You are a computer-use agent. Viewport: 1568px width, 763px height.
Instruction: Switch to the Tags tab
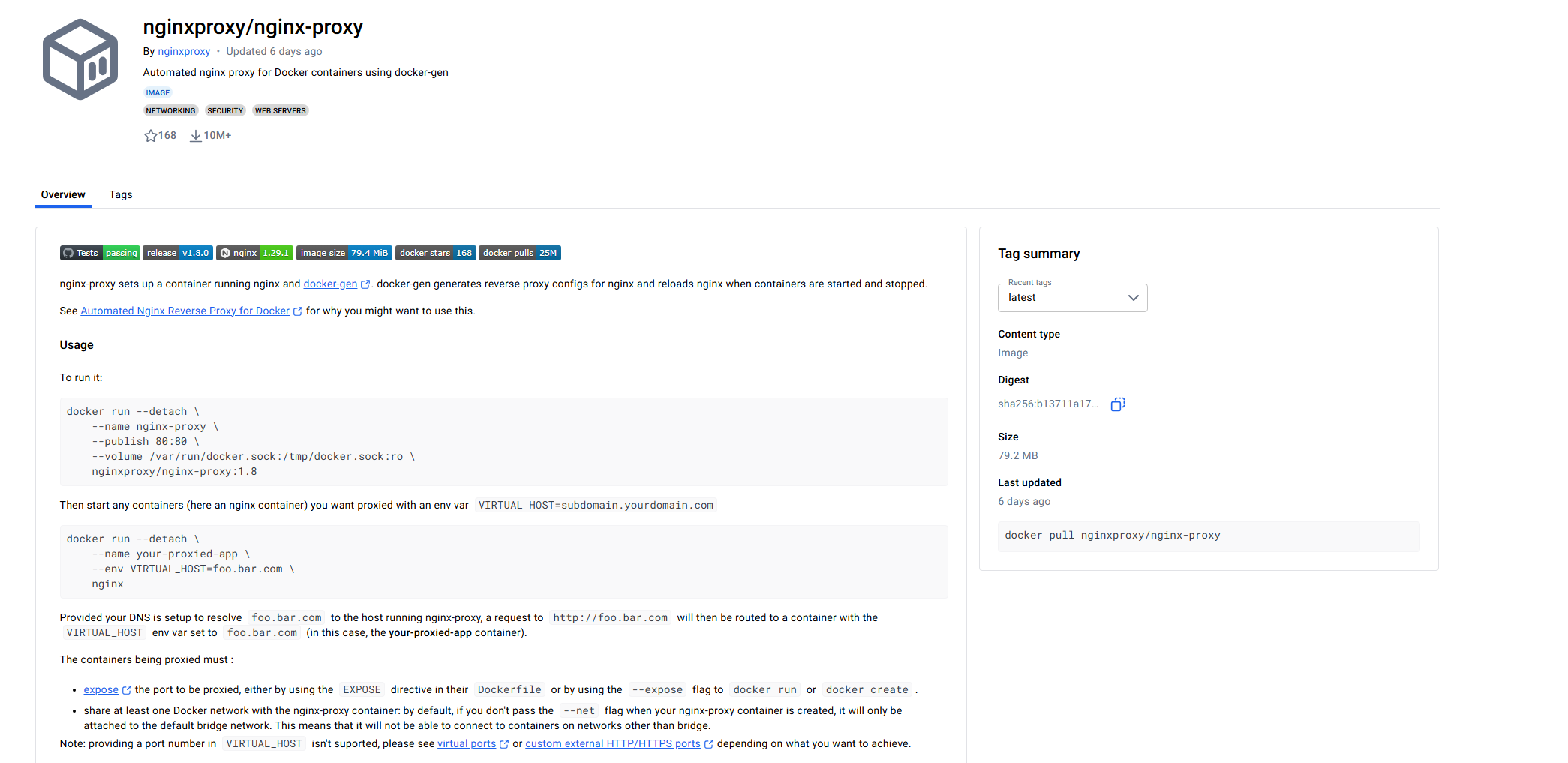[x=121, y=195]
